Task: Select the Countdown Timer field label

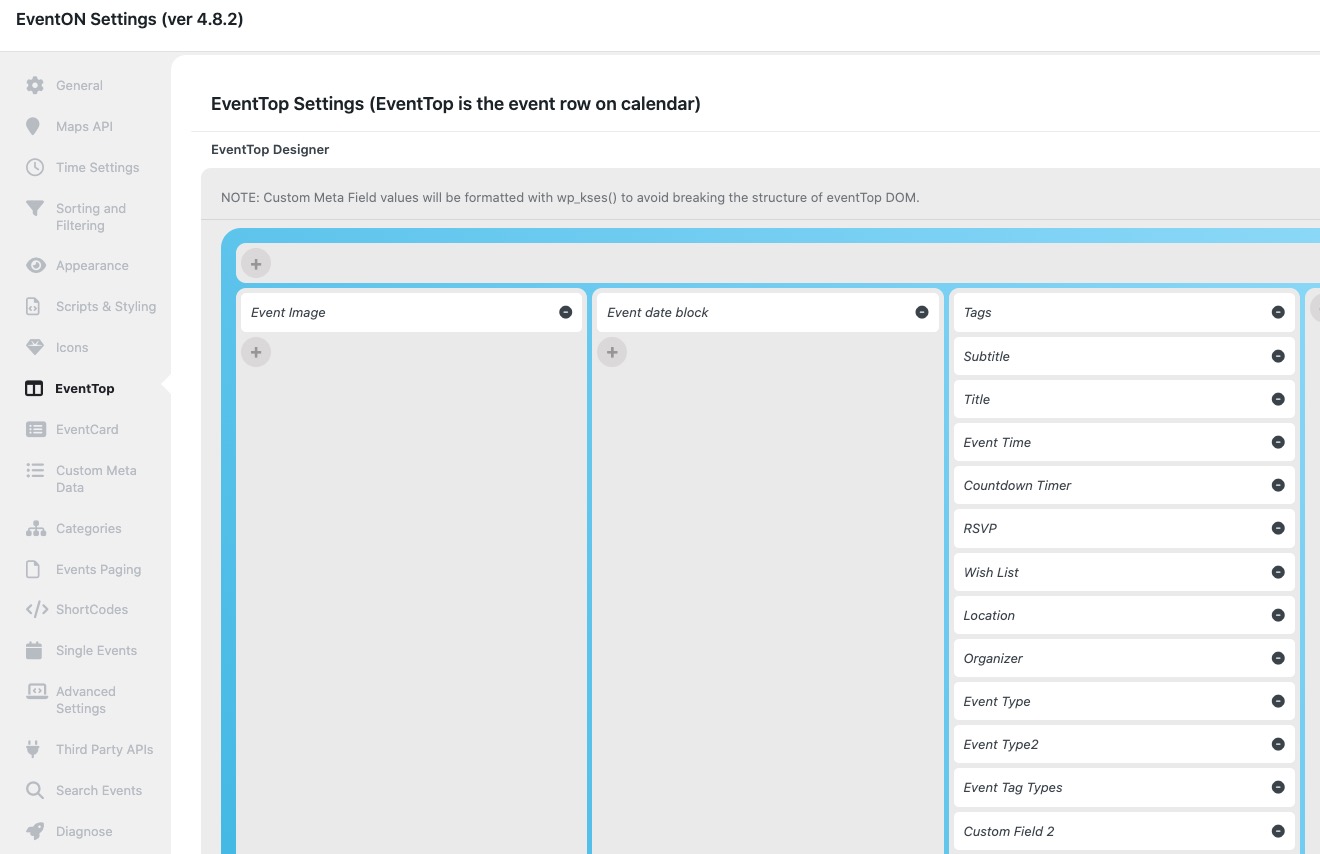Action: point(1017,485)
